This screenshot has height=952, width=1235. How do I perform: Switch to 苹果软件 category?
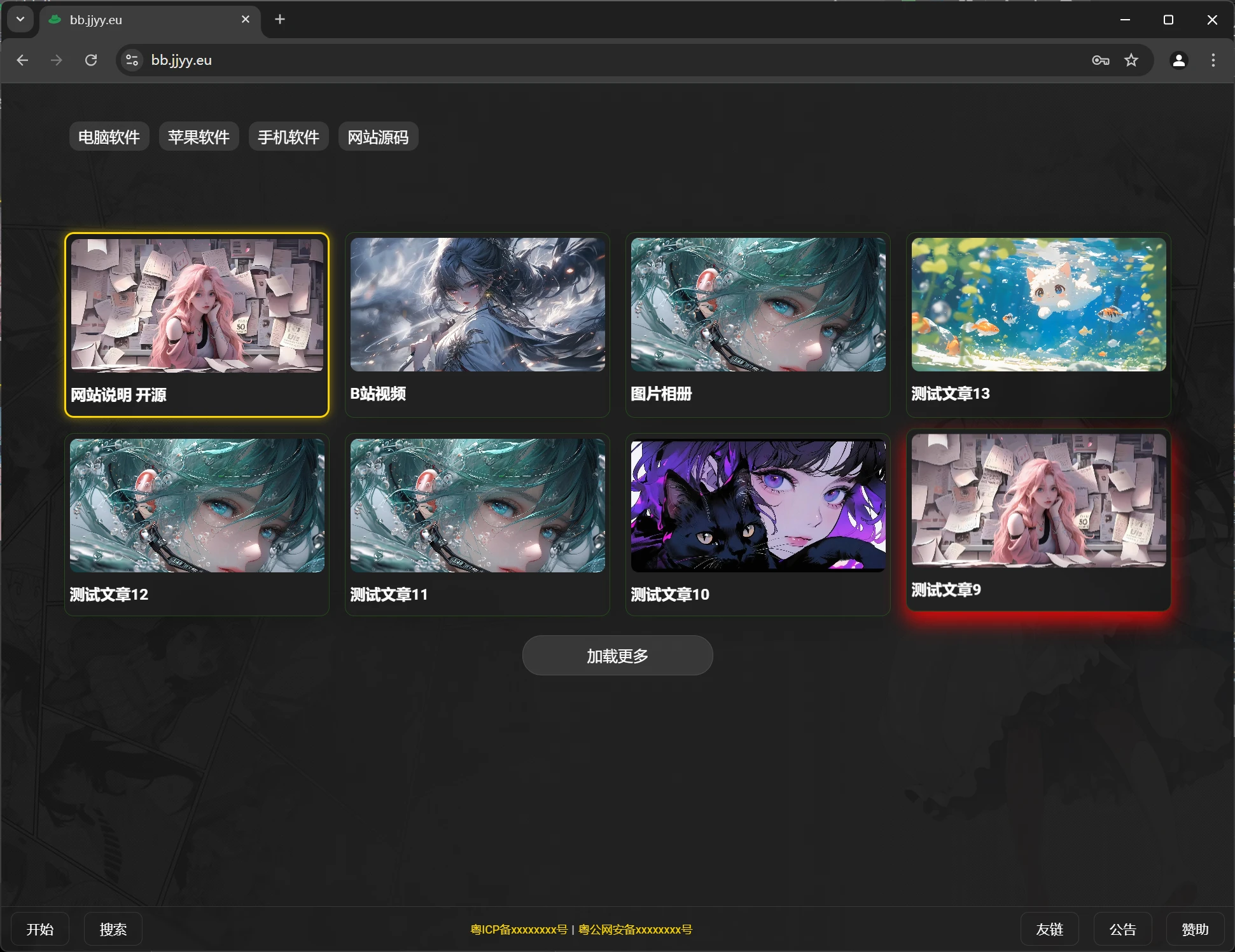199,137
